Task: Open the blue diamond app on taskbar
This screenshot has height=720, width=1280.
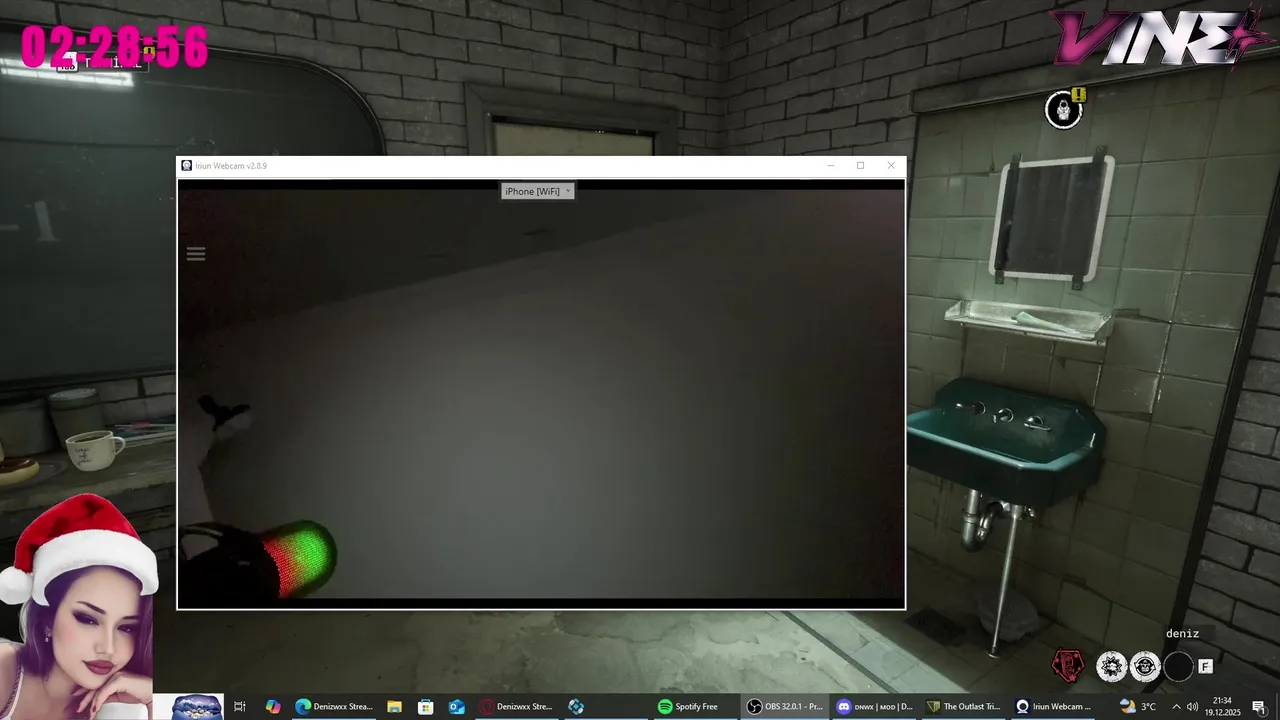Action: [x=576, y=706]
